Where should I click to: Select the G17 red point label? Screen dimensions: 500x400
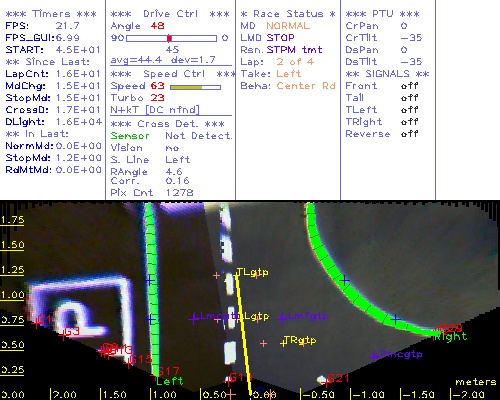point(169,371)
